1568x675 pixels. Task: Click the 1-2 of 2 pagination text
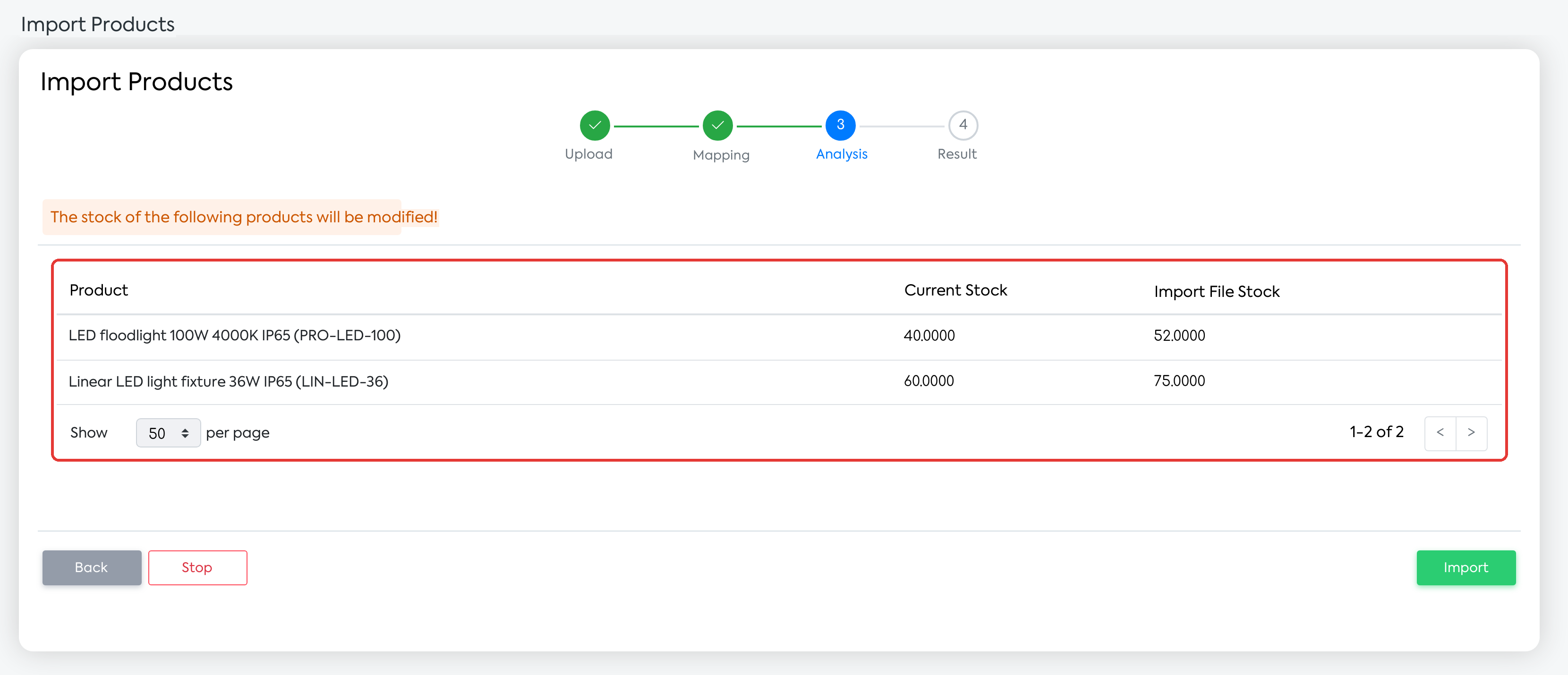click(1376, 432)
